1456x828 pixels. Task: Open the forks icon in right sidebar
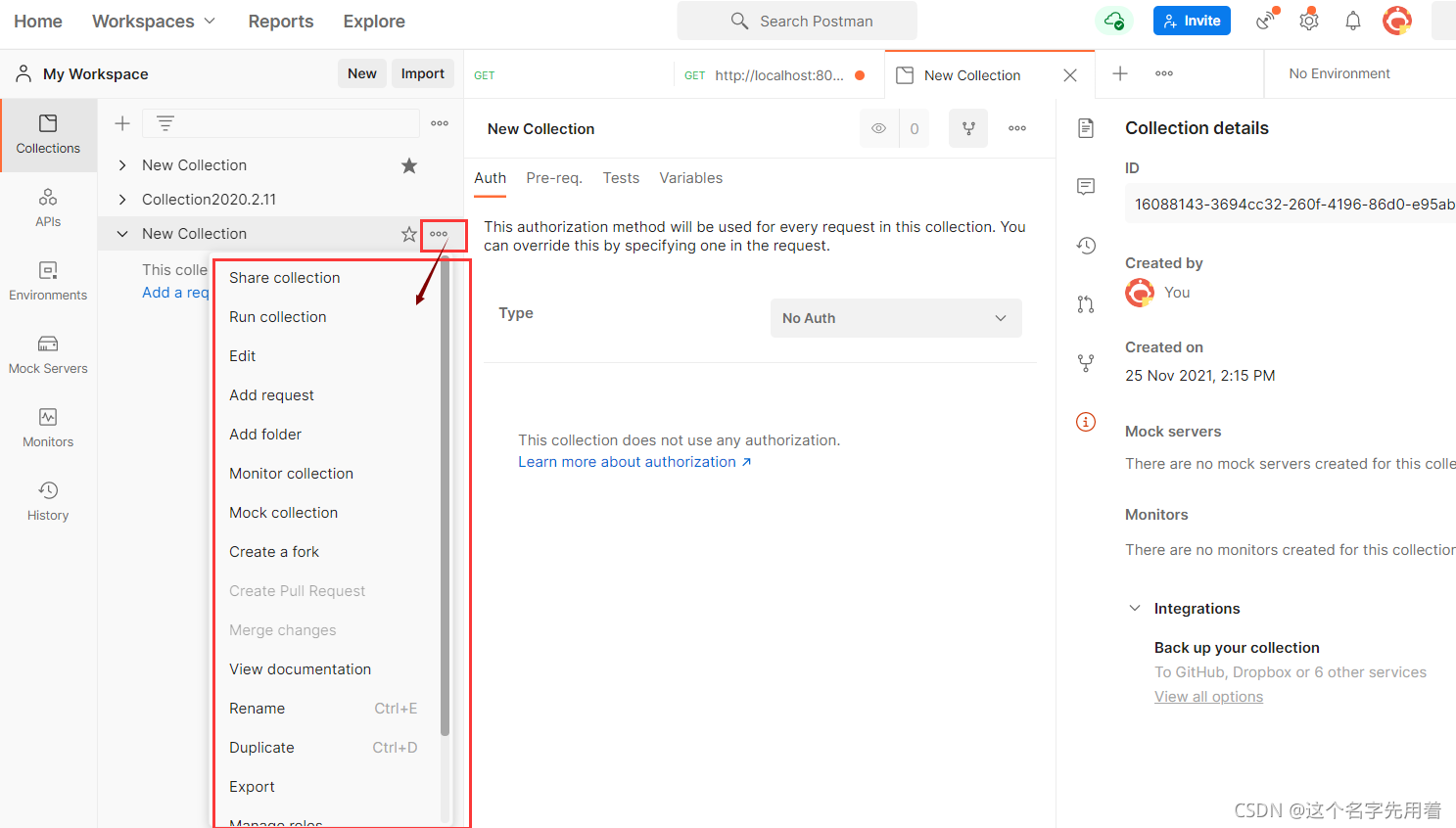coord(1086,363)
